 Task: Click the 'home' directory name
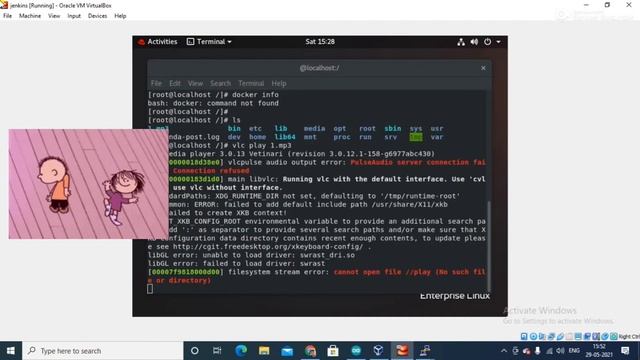pyautogui.click(x=257, y=137)
